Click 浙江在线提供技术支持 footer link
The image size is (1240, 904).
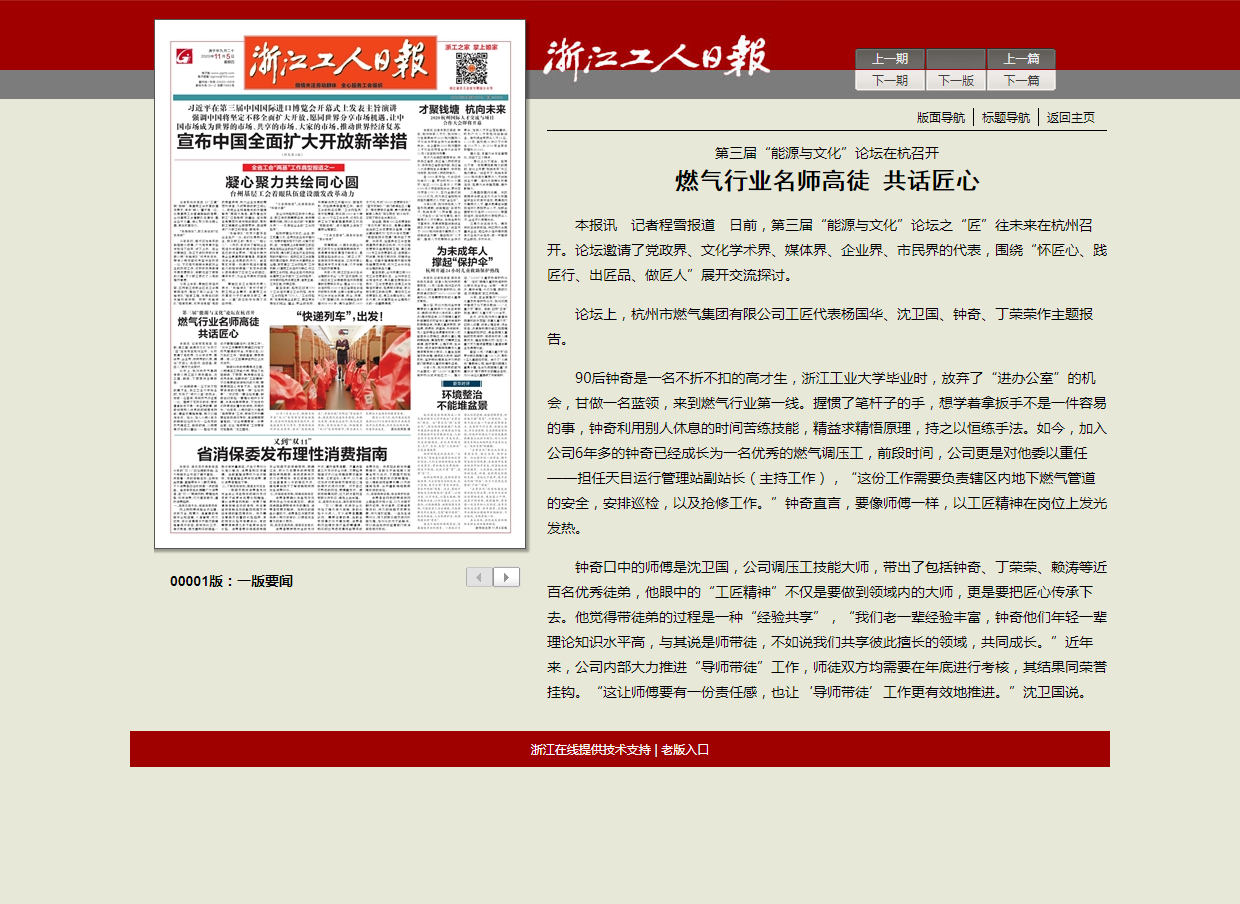[x=590, y=750]
